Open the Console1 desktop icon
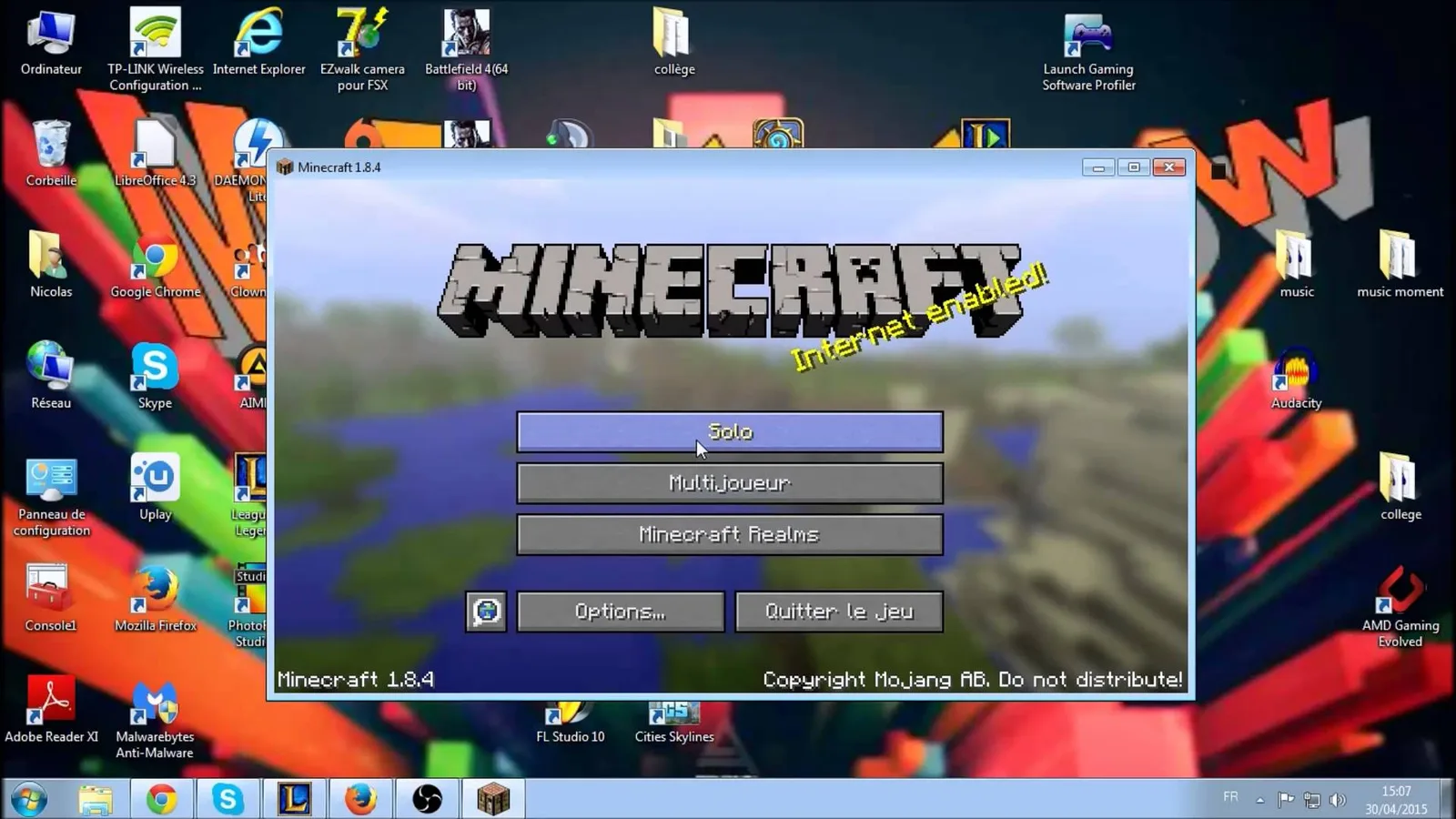This screenshot has height=819, width=1456. [x=51, y=598]
